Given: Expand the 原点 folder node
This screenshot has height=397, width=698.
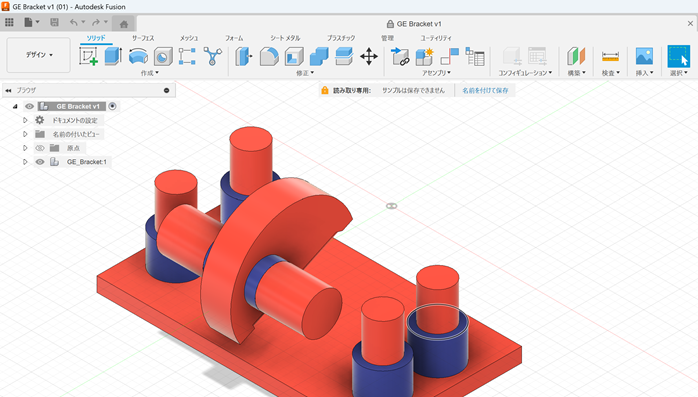Looking at the screenshot, I should pyautogui.click(x=25, y=148).
